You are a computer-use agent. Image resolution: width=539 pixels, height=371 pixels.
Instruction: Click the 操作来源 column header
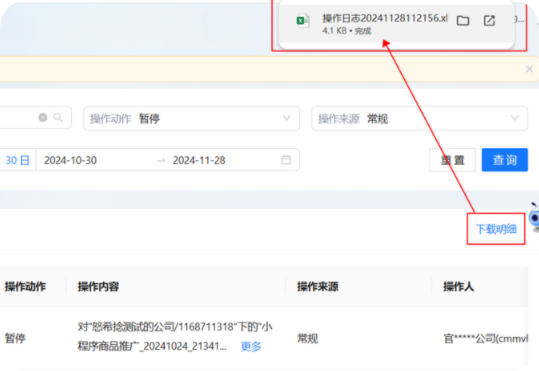tap(318, 286)
